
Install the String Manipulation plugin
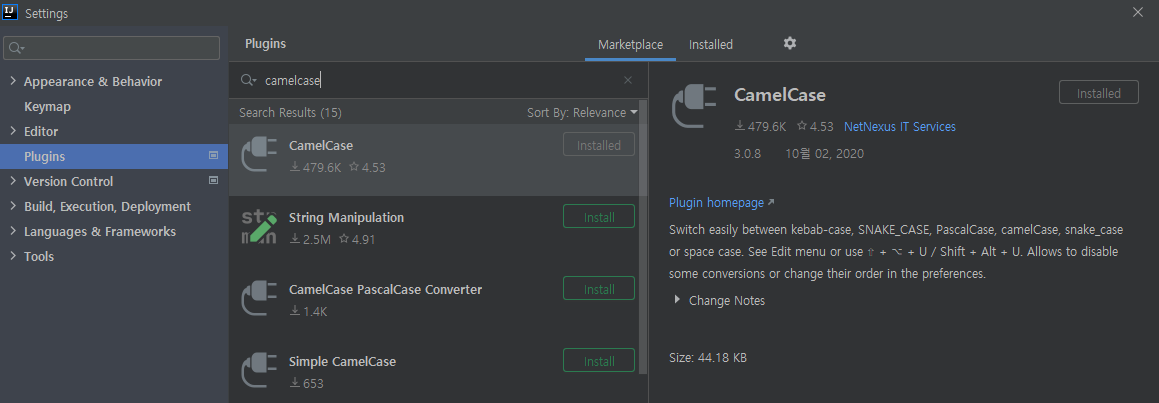coord(599,217)
